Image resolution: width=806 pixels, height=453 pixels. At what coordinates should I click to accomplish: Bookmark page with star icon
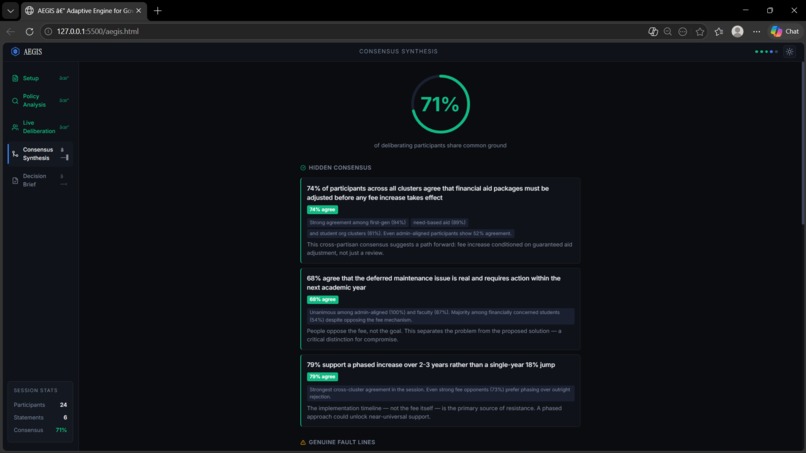(700, 31)
